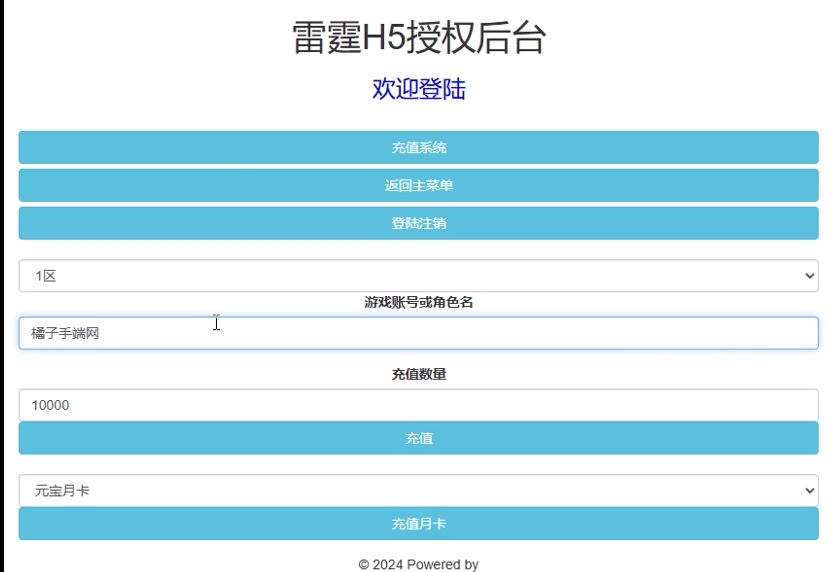Open the 充值系统 section
Screen dimensions: 839x572
[418, 147]
